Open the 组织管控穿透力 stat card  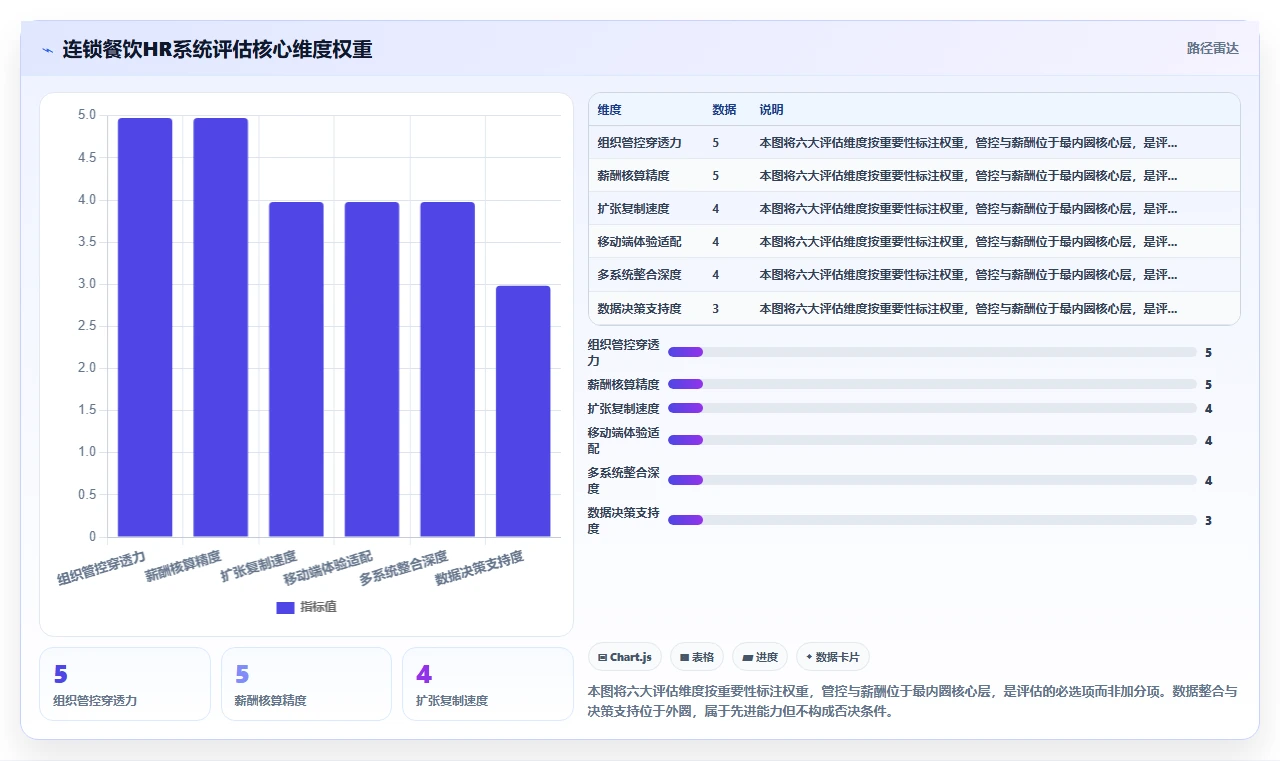125,684
